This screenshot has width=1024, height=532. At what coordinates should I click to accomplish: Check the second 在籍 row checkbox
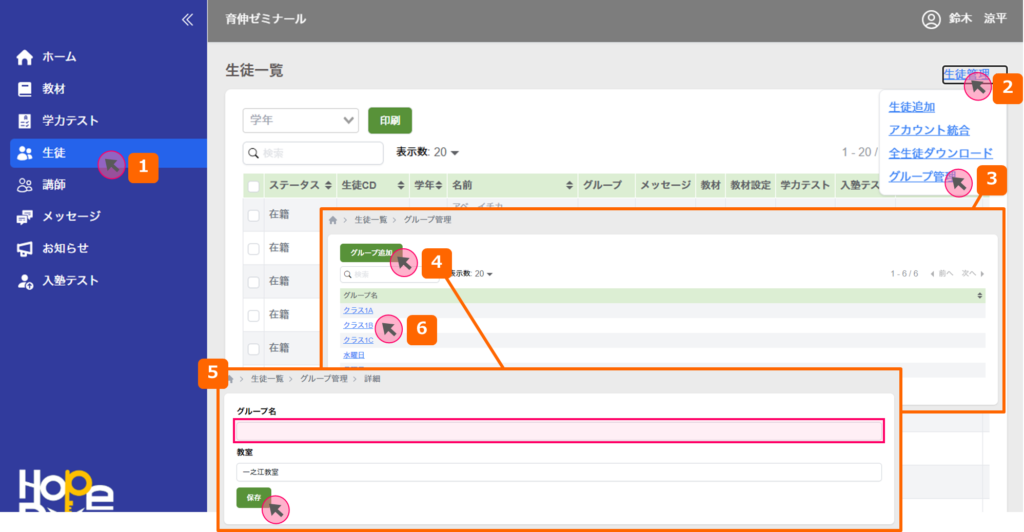pos(254,248)
